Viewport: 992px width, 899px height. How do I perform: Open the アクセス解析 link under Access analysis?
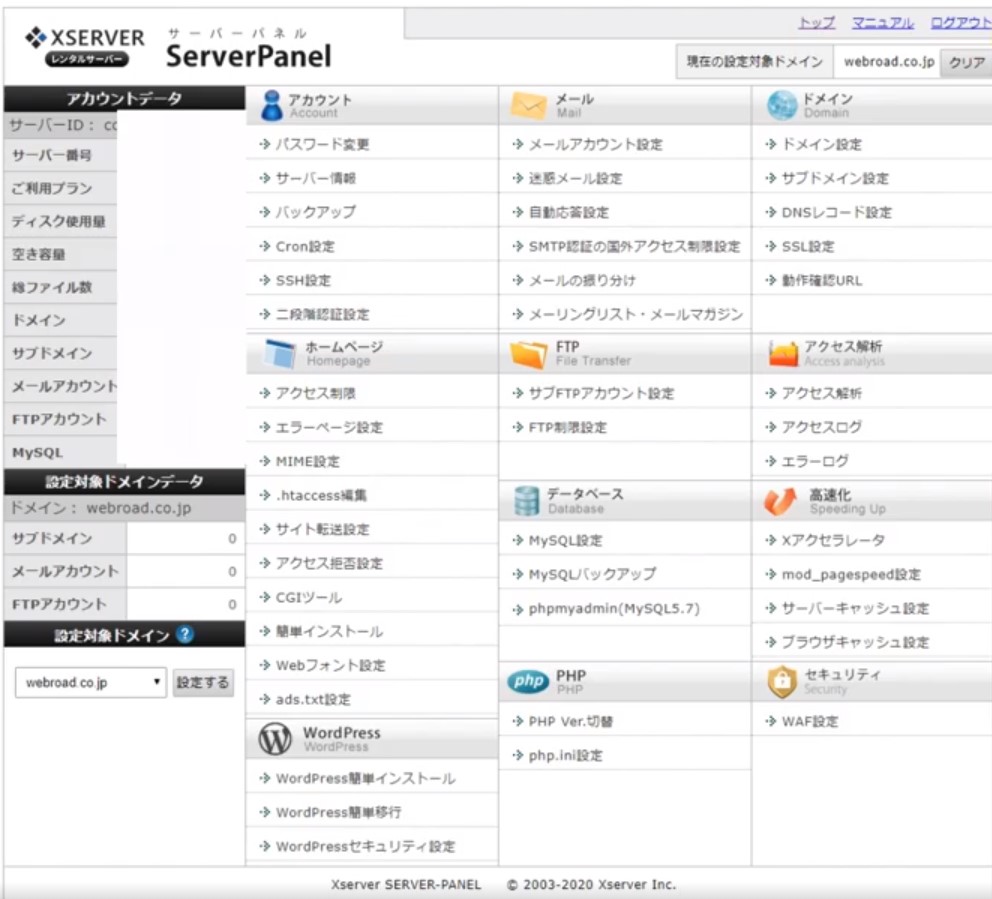[x=821, y=393]
